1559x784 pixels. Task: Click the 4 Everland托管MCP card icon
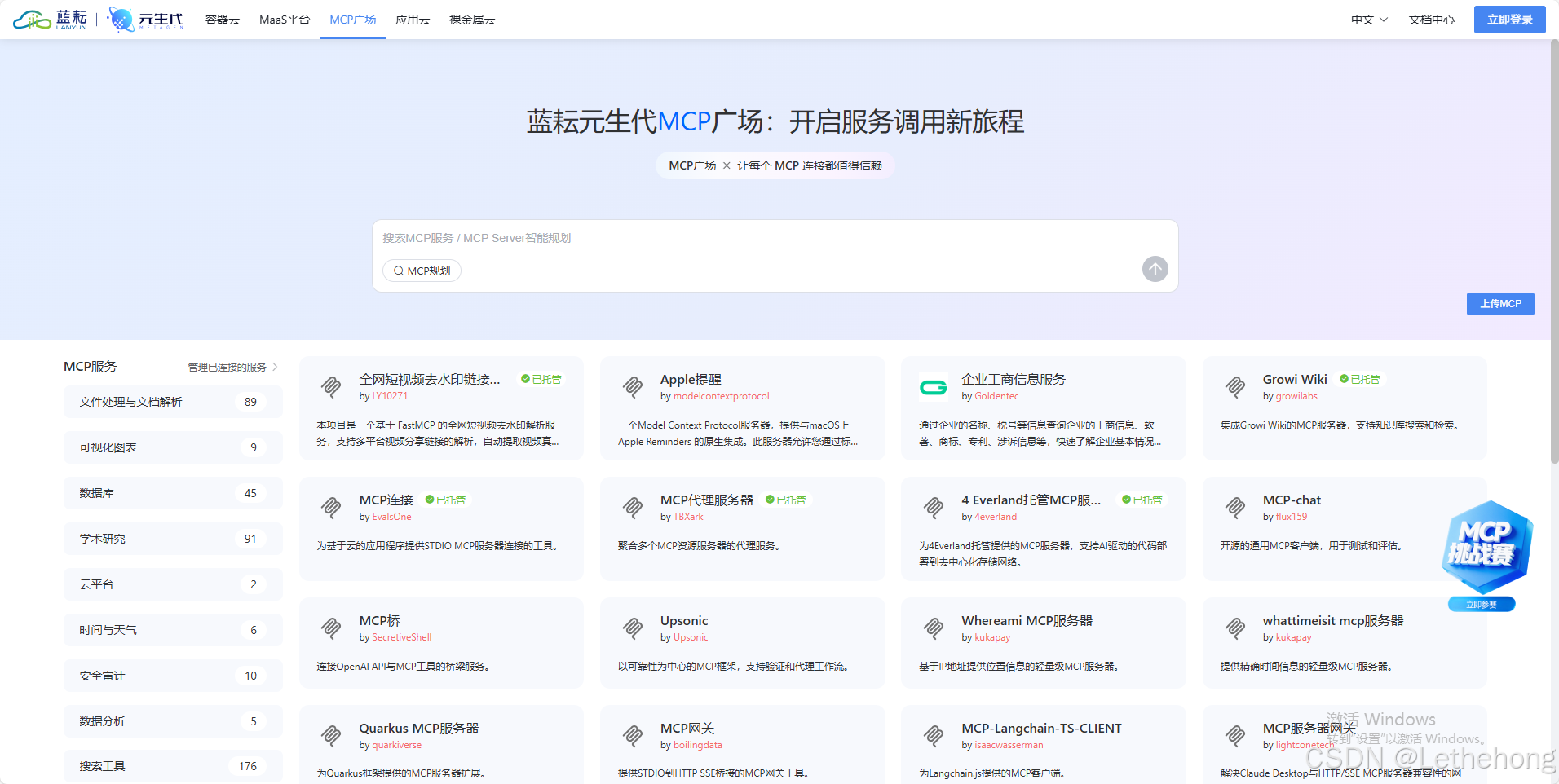tap(934, 508)
